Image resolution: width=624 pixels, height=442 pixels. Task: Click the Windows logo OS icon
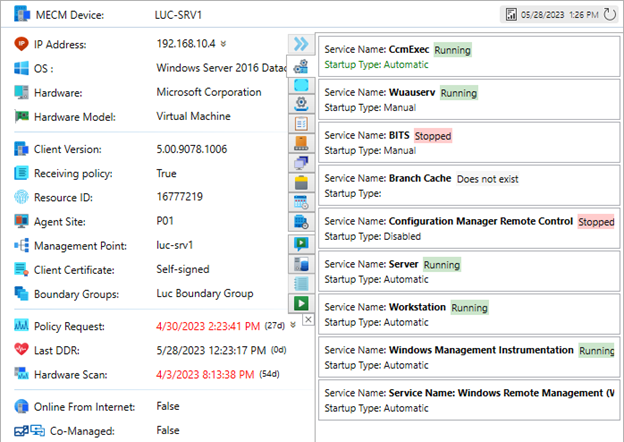(21, 68)
